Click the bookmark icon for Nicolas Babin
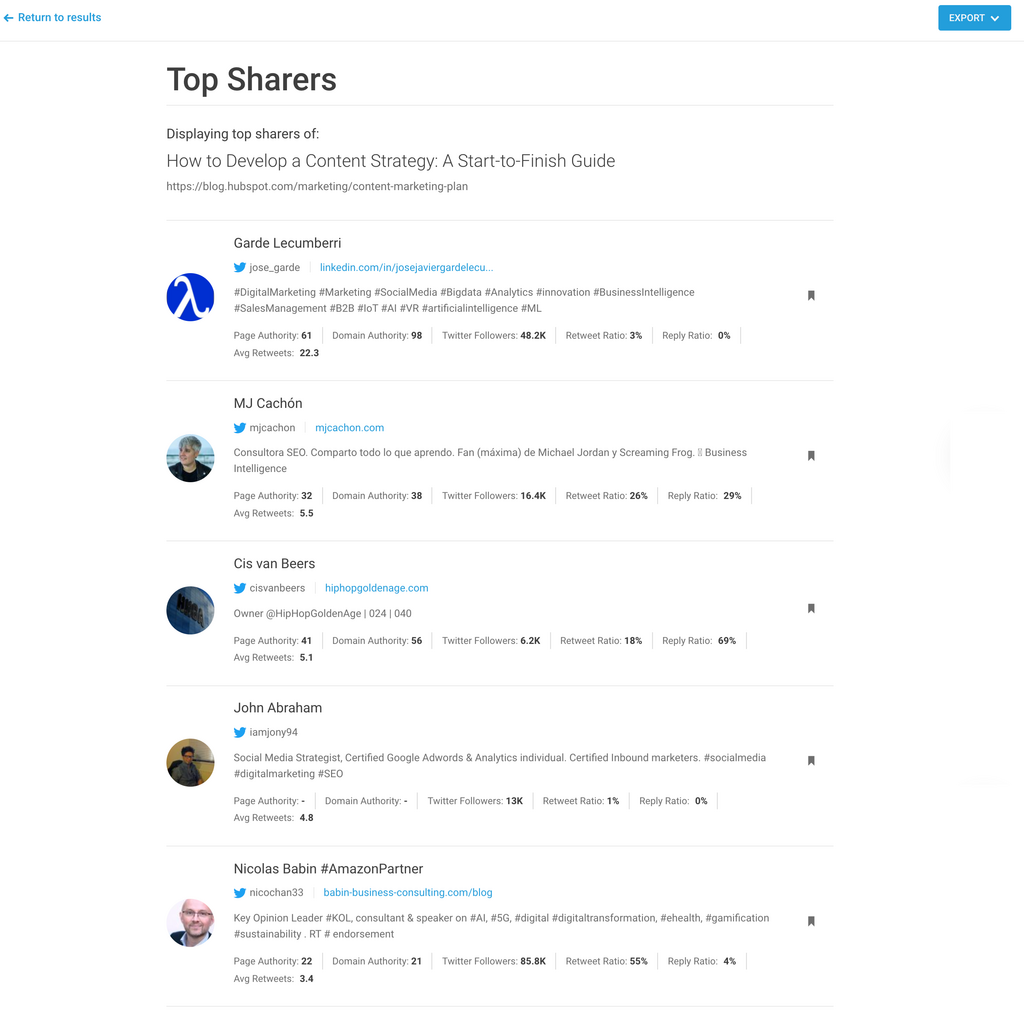 point(811,921)
